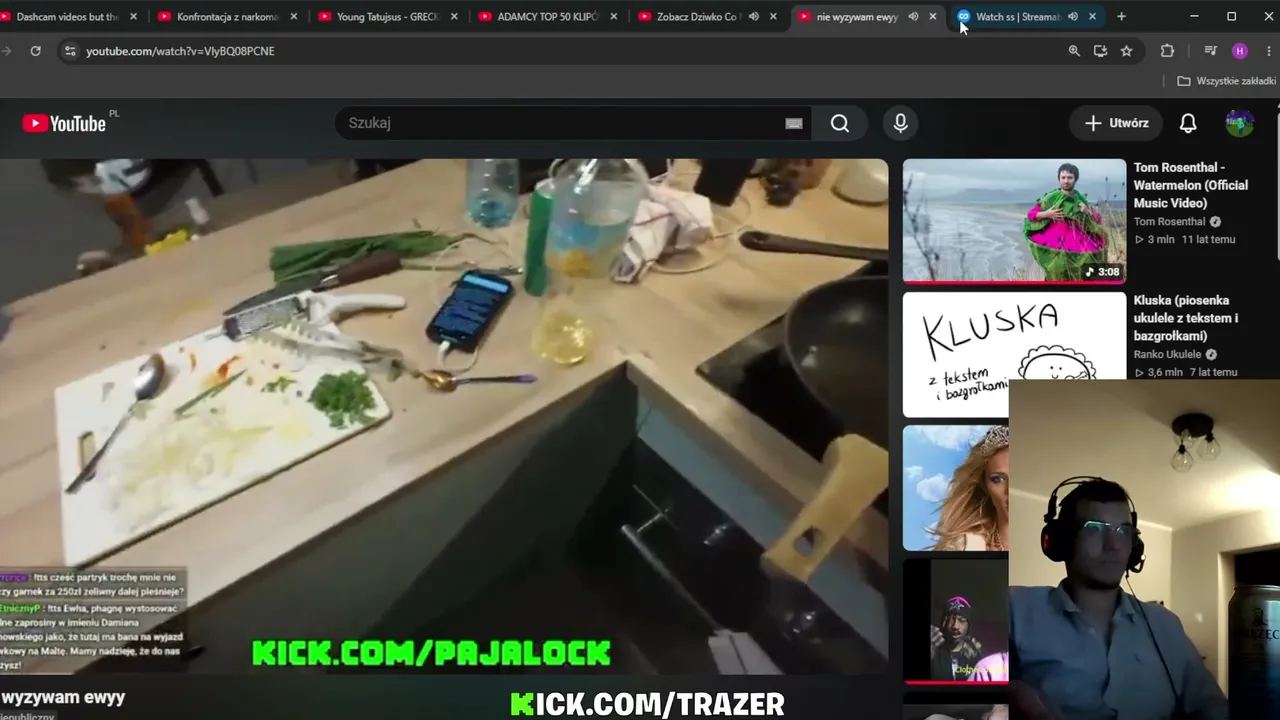Click the main video player area

pos(444,416)
